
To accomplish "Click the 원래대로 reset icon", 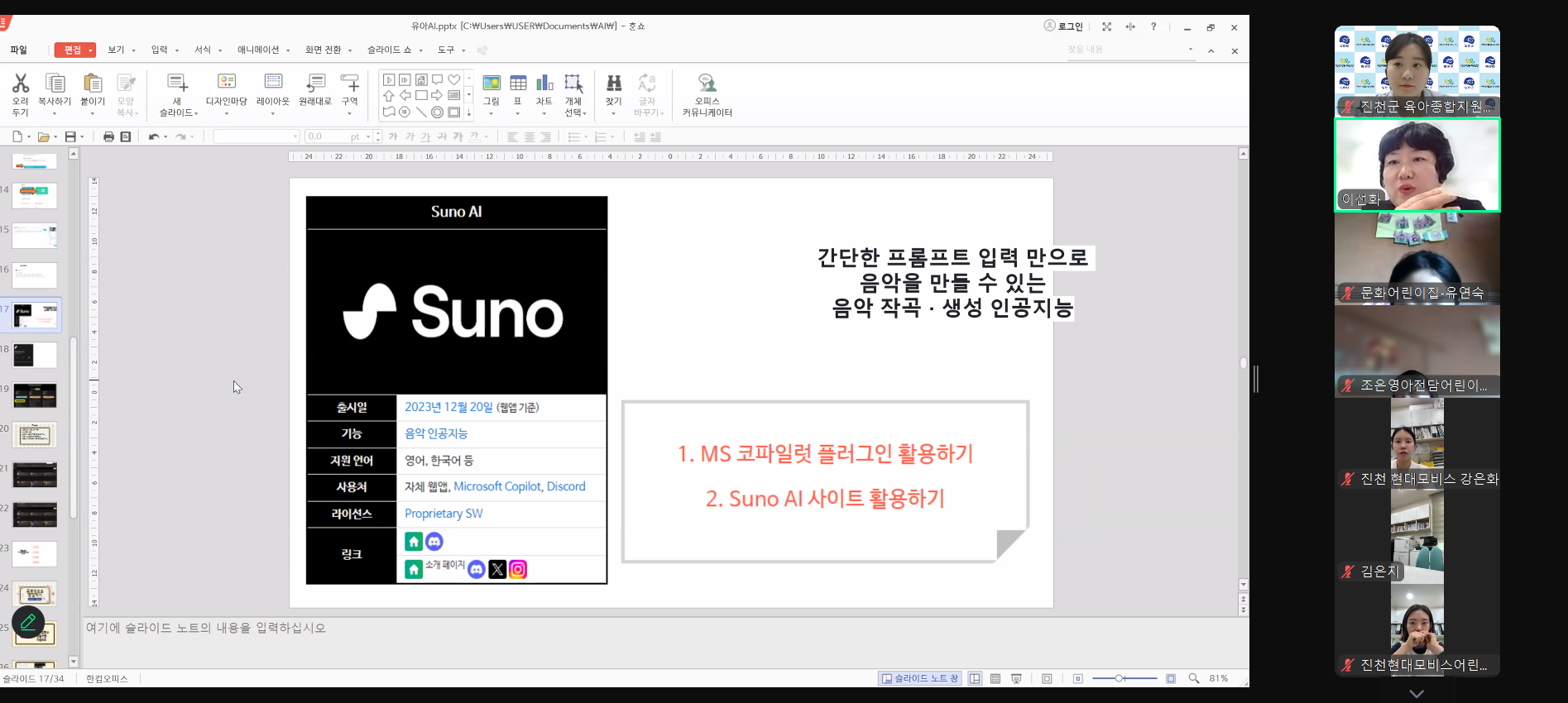I will [x=315, y=83].
